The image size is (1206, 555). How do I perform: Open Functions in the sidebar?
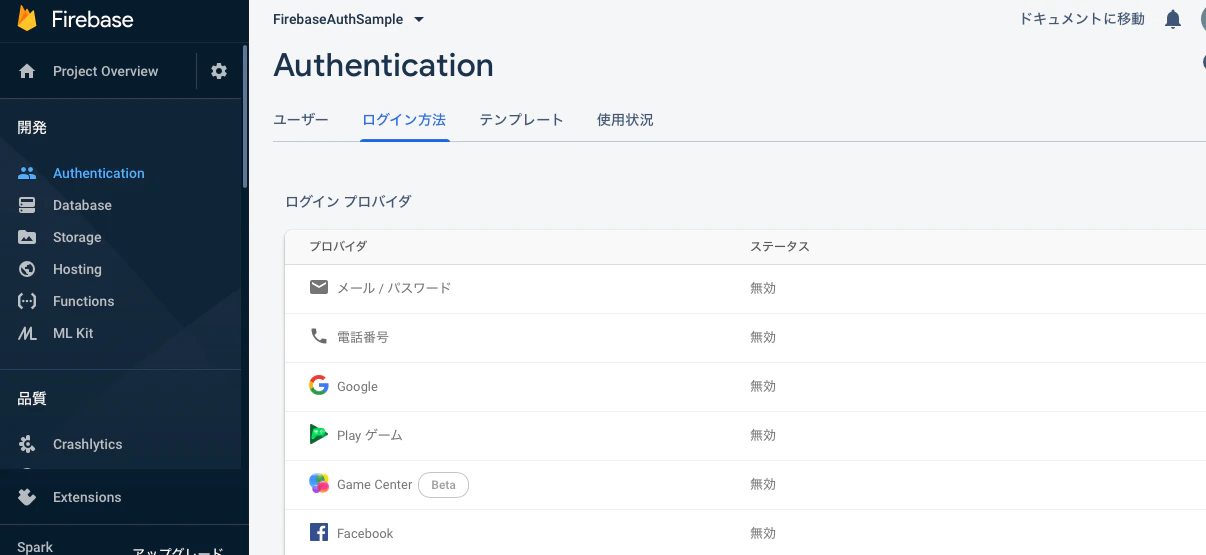point(83,301)
